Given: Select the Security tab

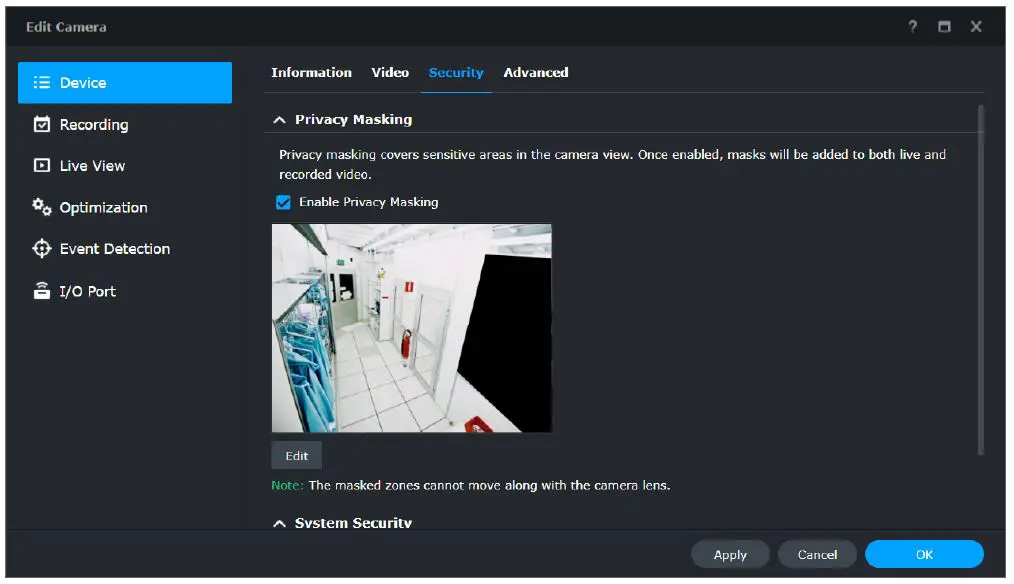Looking at the screenshot, I should [x=456, y=72].
